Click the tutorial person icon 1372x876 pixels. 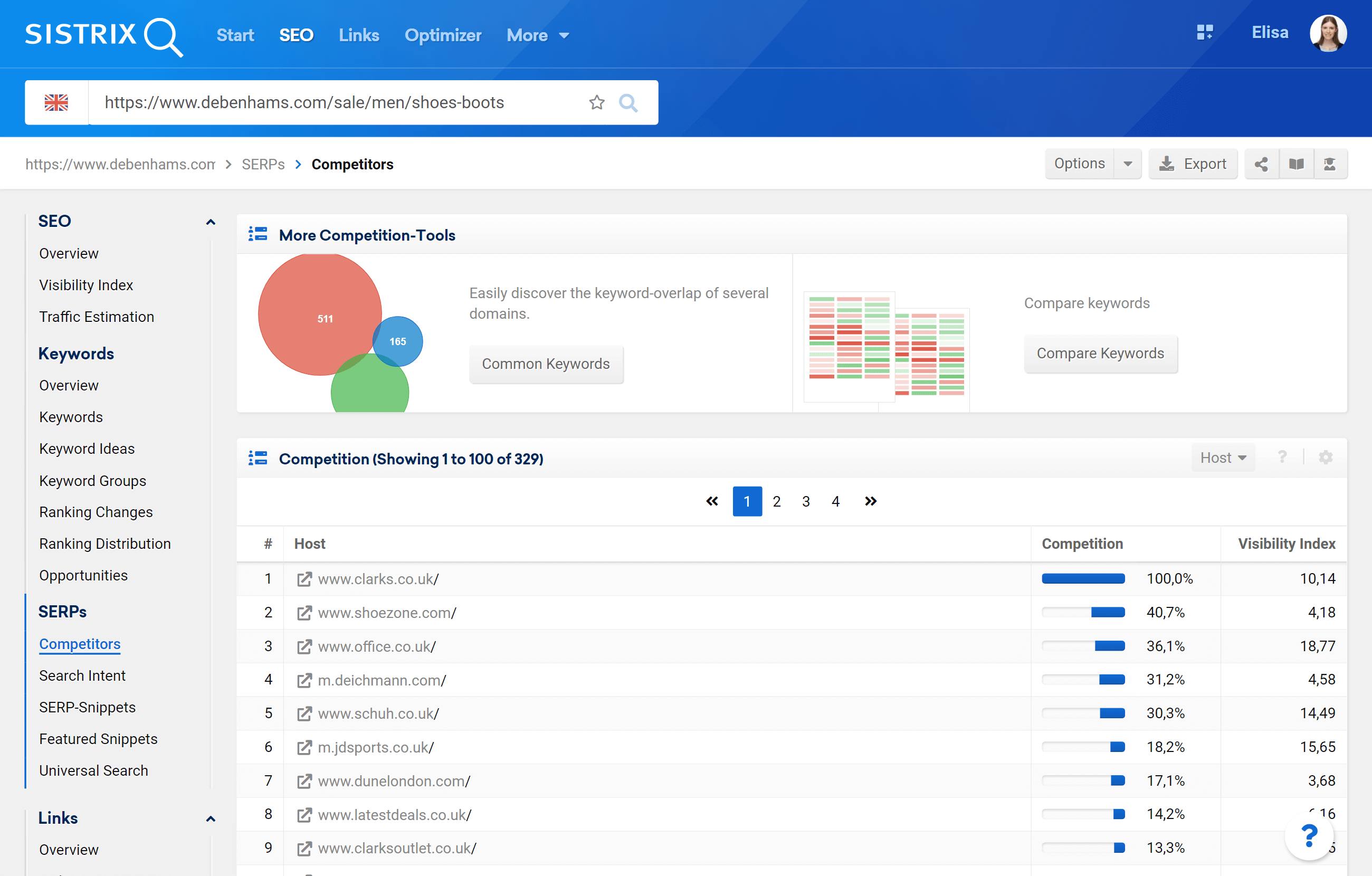(1330, 164)
